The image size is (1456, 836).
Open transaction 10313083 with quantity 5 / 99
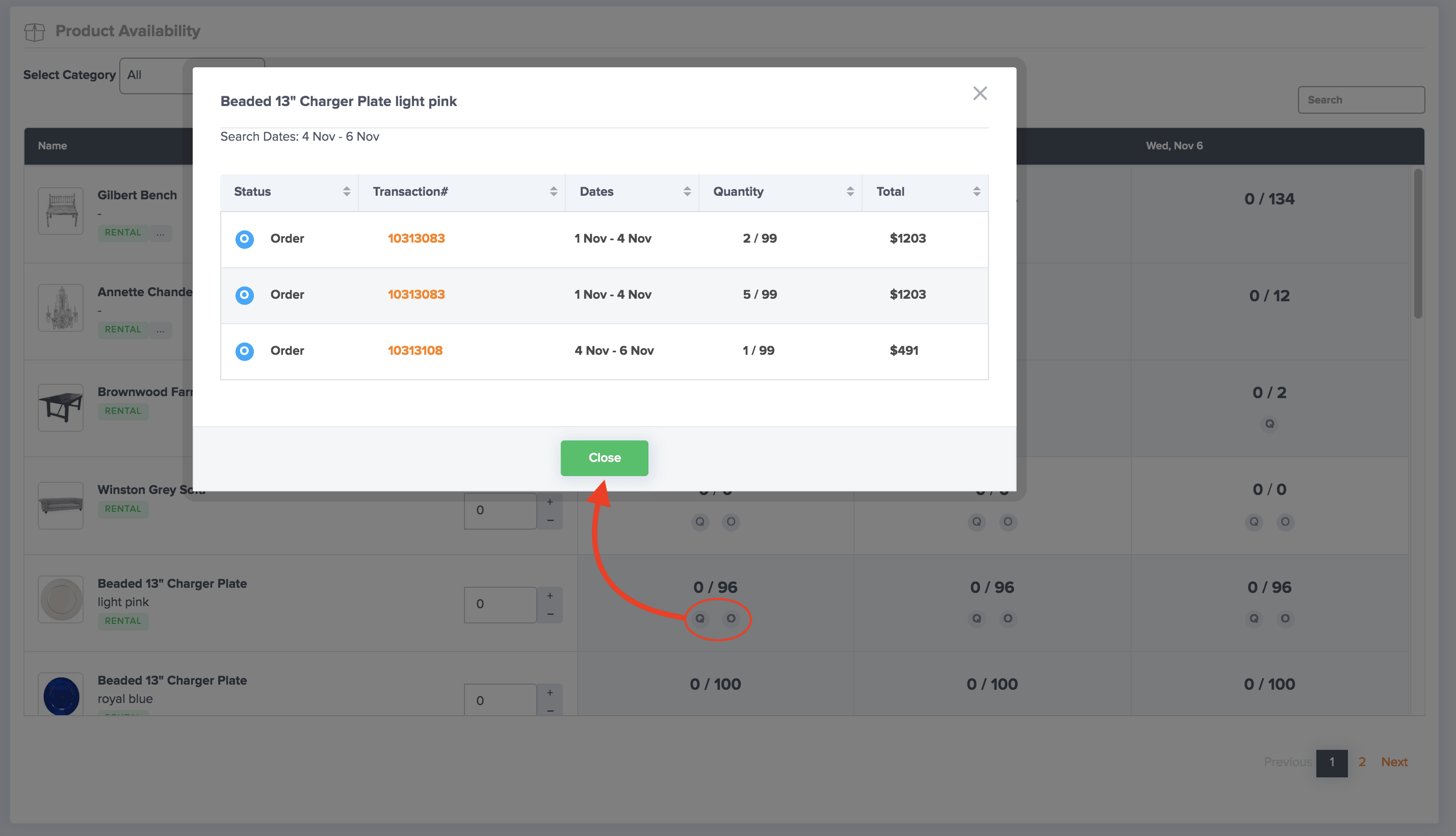(x=415, y=295)
